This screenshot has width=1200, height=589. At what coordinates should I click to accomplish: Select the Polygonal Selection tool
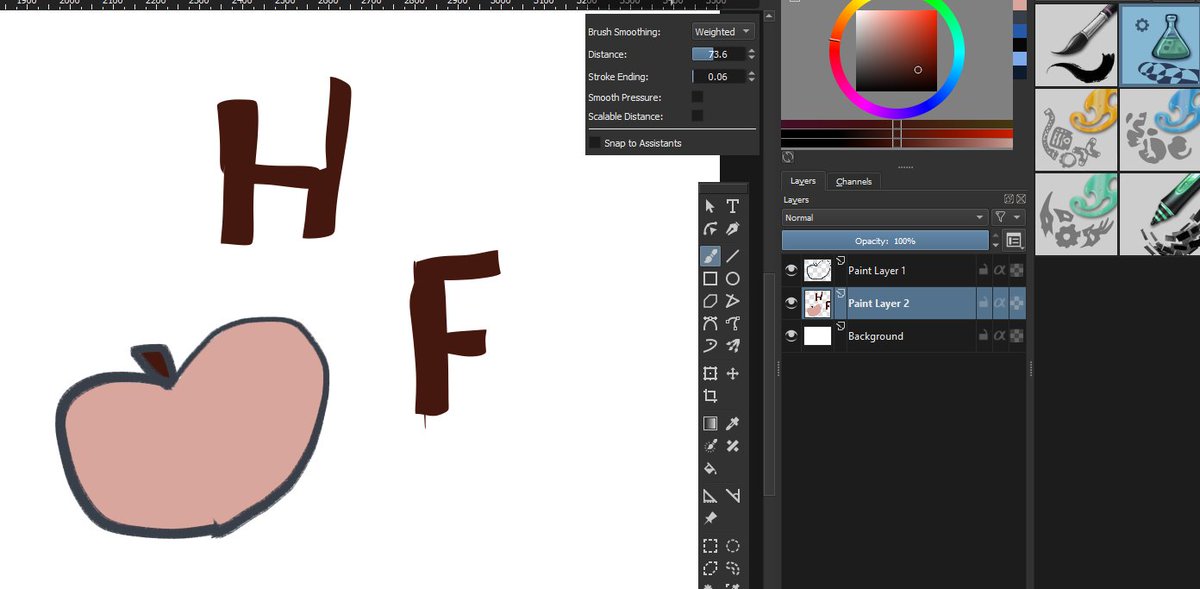710,568
